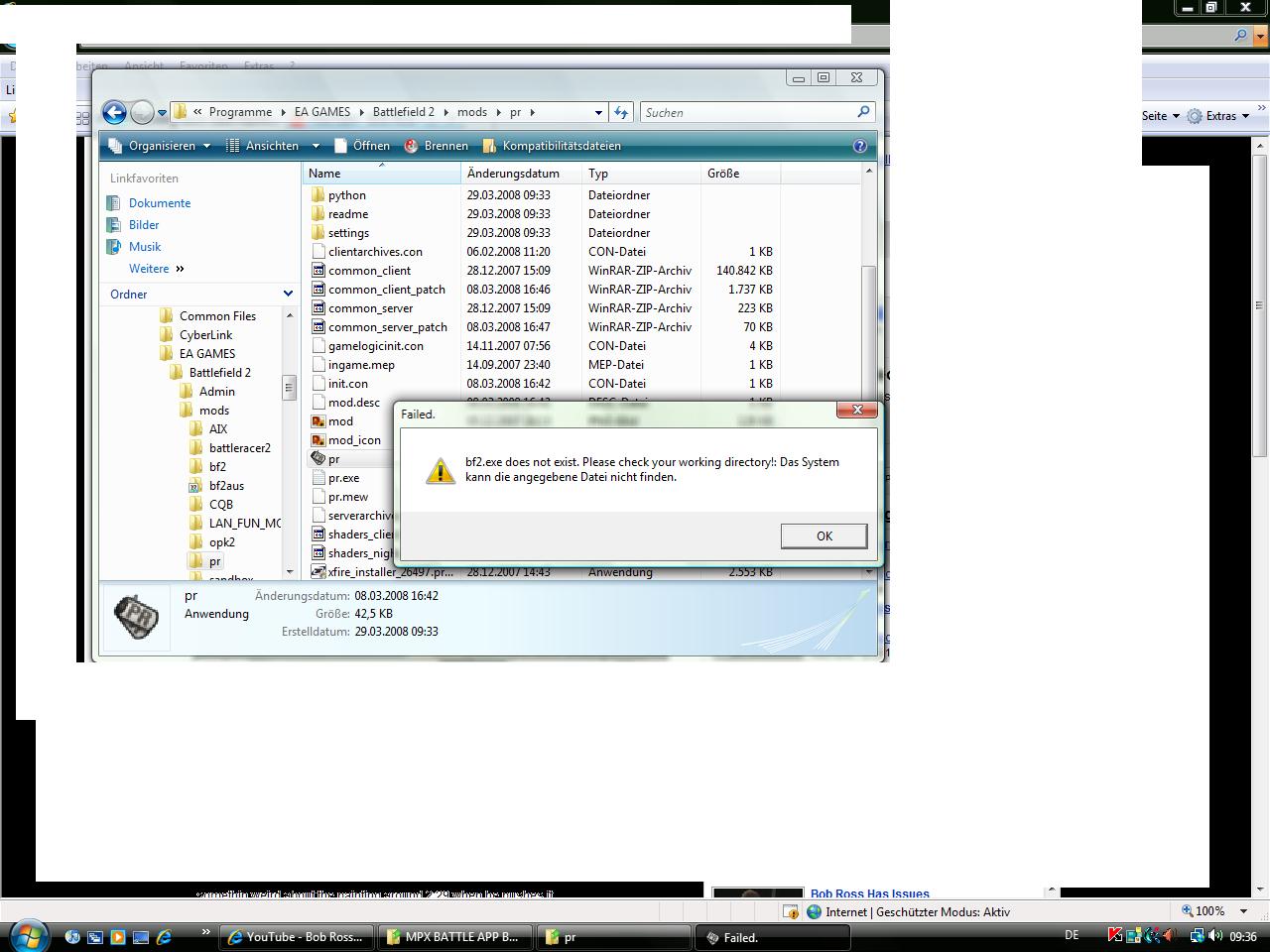The image size is (1270, 952).
Task: Select bf2 folder in tree
Action: click(217, 467)
